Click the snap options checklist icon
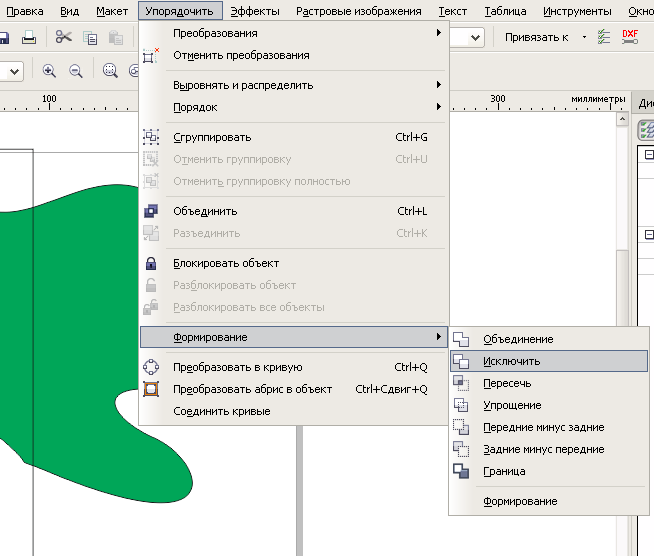This screenshot has height=556, width=654. (x=604, y=37)
